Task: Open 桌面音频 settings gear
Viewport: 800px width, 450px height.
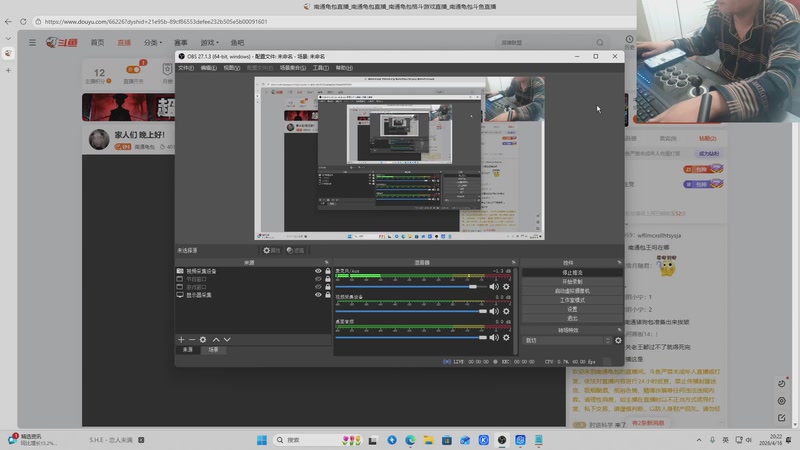Action: 506,337
